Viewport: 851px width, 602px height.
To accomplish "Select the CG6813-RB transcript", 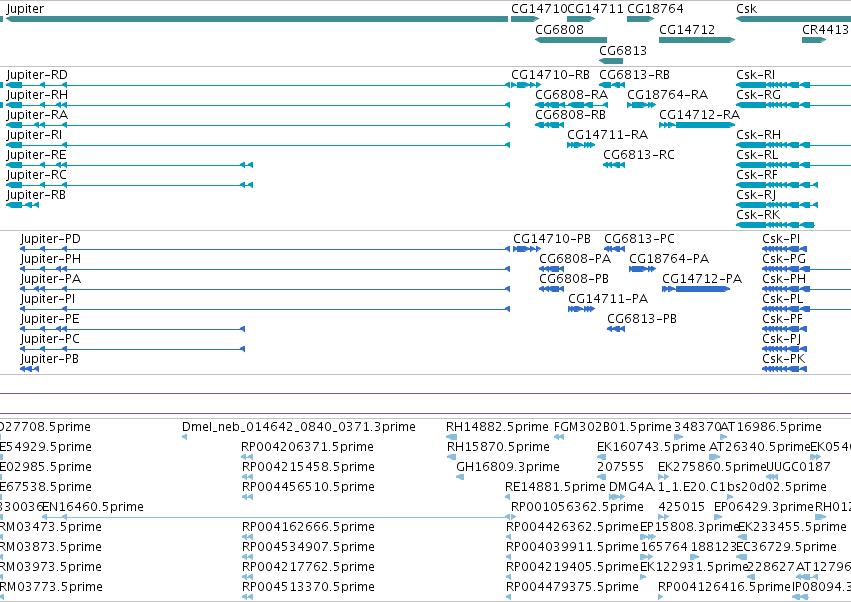I will (x=634, y=74).
